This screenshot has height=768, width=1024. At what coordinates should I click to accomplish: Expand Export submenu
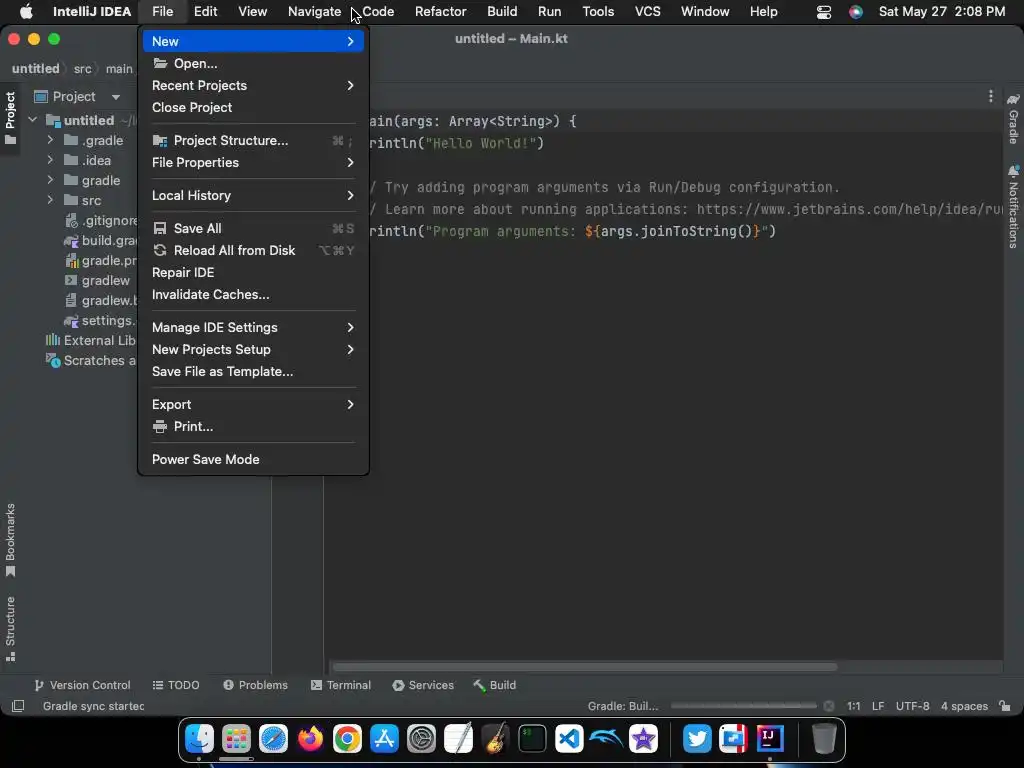coord(253,404)
